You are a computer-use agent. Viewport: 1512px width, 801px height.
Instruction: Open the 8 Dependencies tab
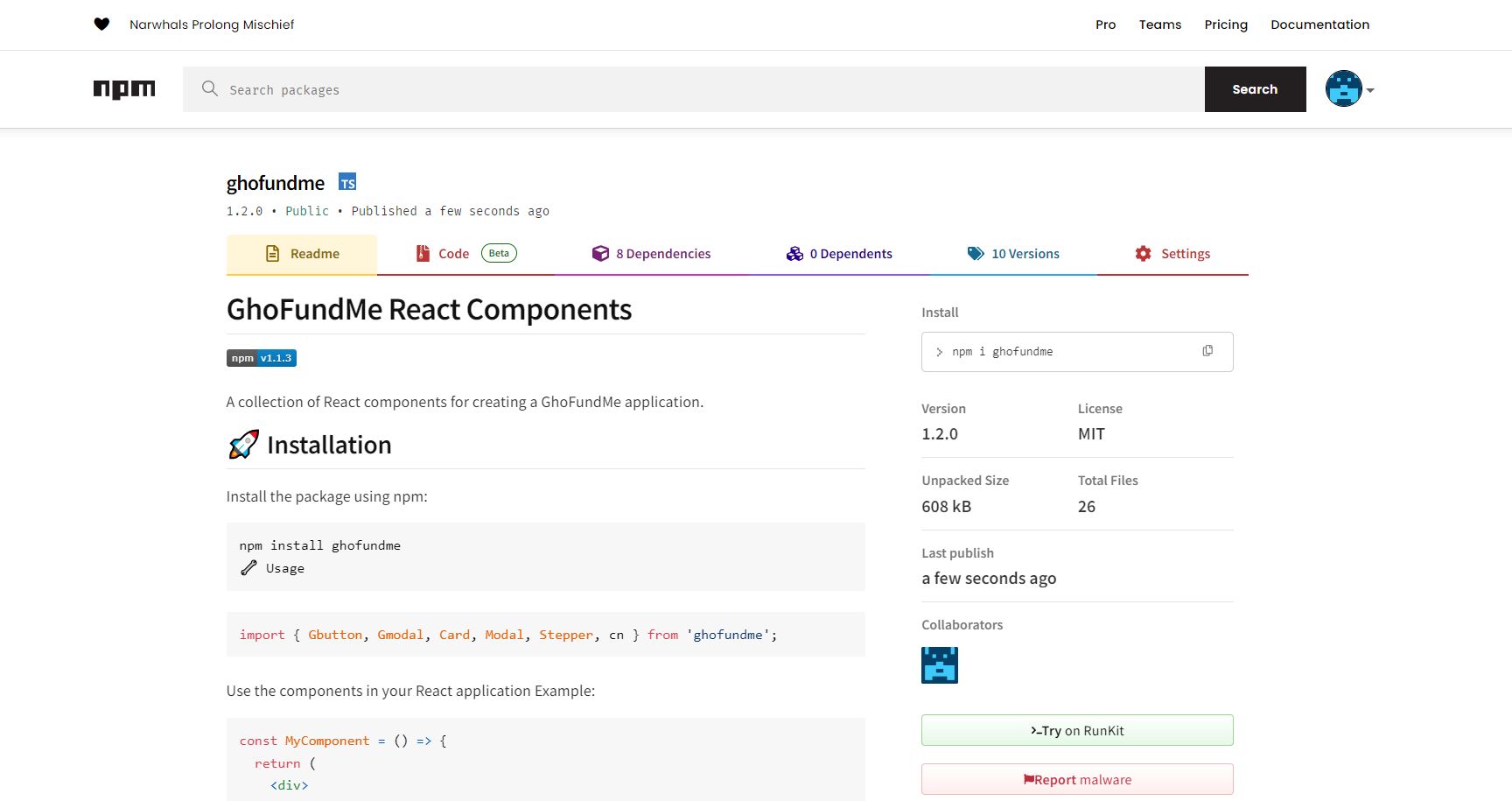[x=652, y=254]
